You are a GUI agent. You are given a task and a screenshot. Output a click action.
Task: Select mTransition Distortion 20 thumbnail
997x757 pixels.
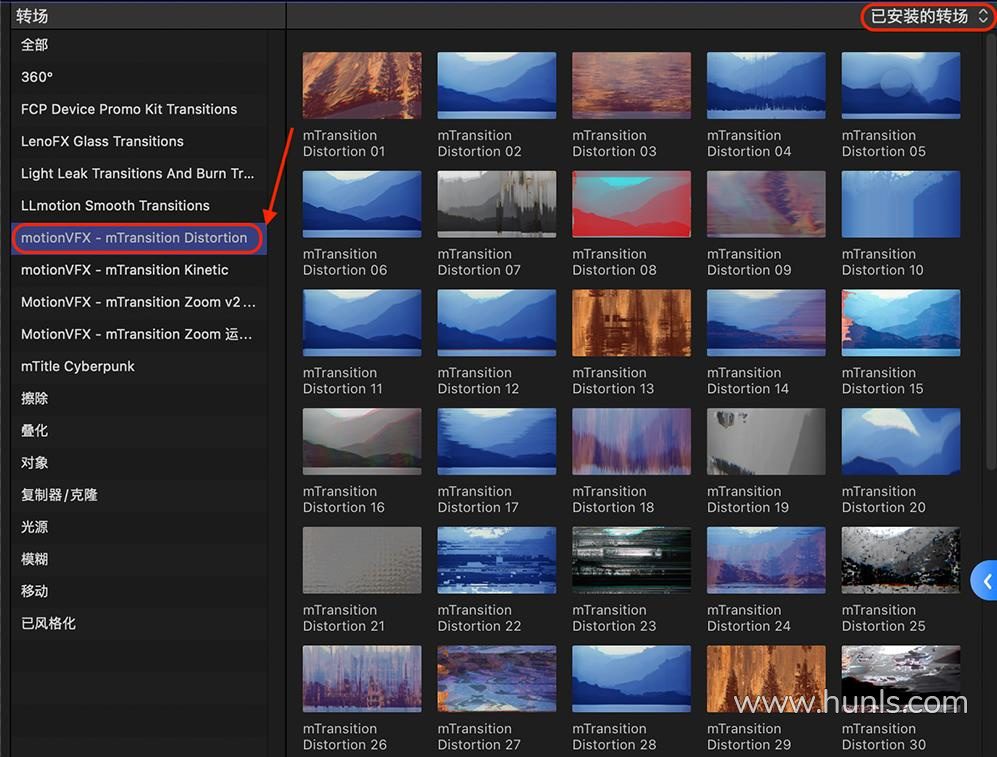pos(901,442)
